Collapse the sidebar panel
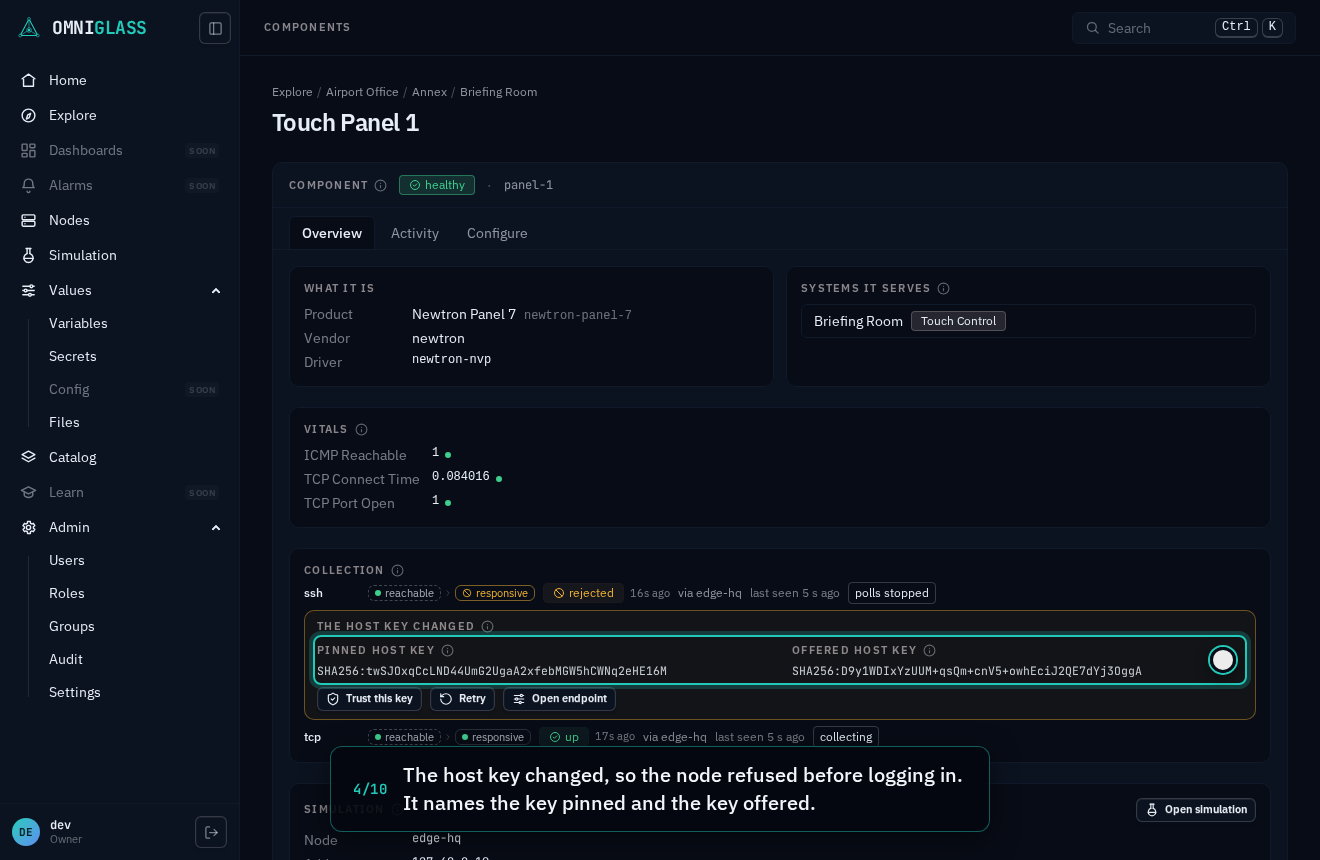The width and height of the screenshot is (1320, 860). (215, 28)
